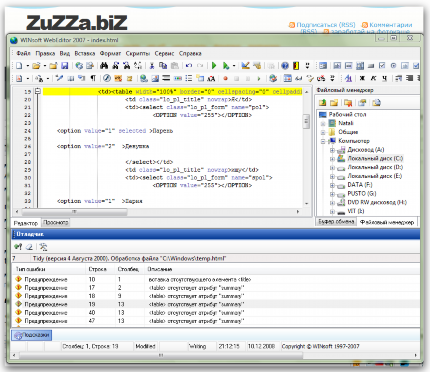The width and height of the screenshot is (430, 372).
Task: Open the Правка menu
Action: click(45, 53)
